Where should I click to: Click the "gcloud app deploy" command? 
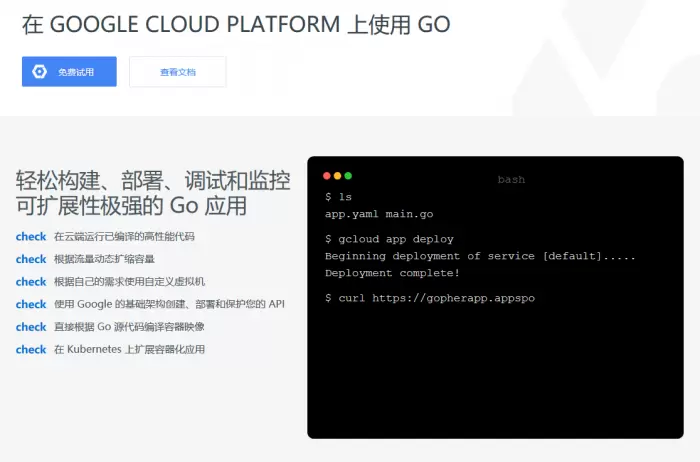(x=396, y=239)
